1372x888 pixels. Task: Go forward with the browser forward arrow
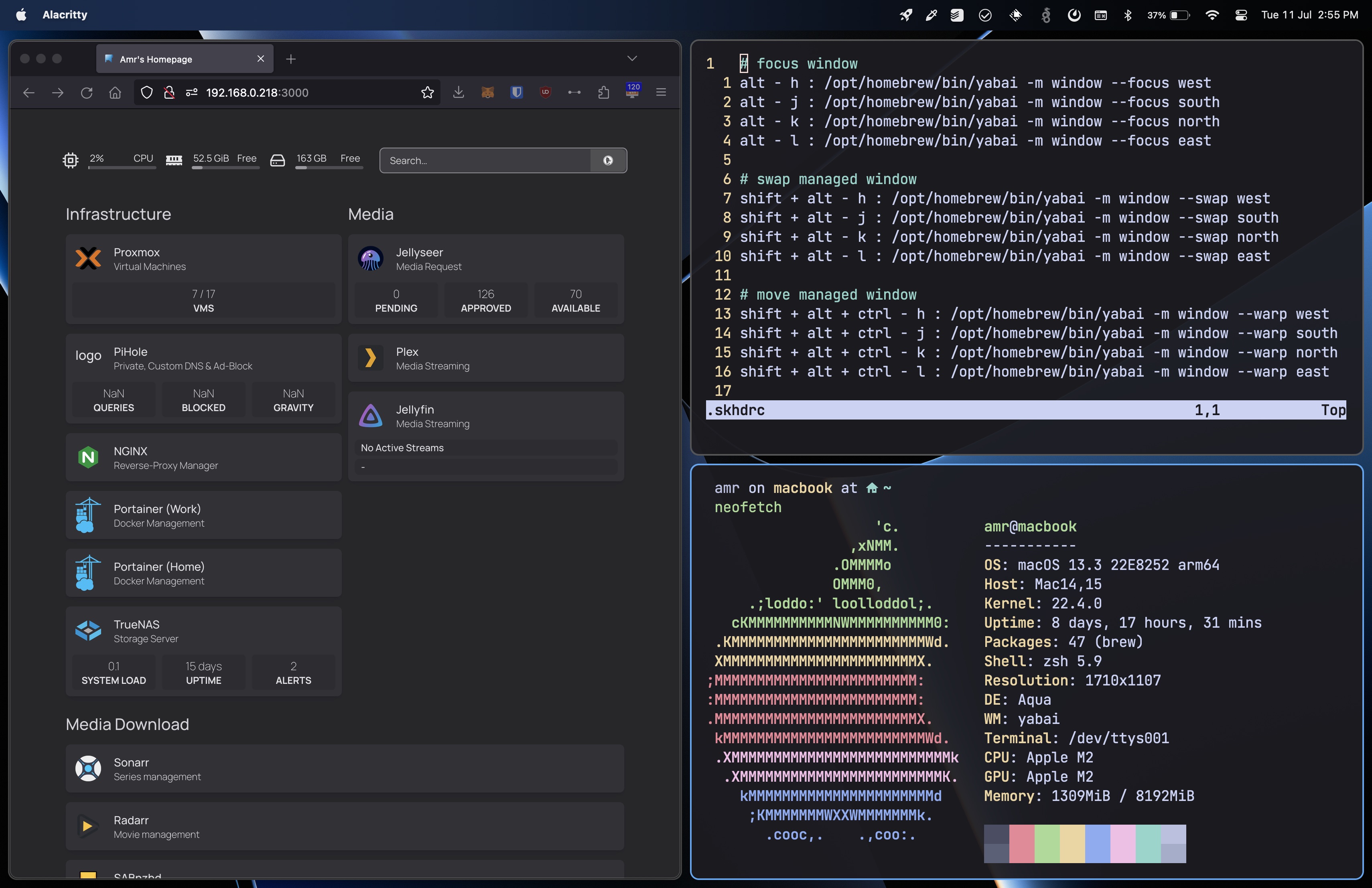58,92
